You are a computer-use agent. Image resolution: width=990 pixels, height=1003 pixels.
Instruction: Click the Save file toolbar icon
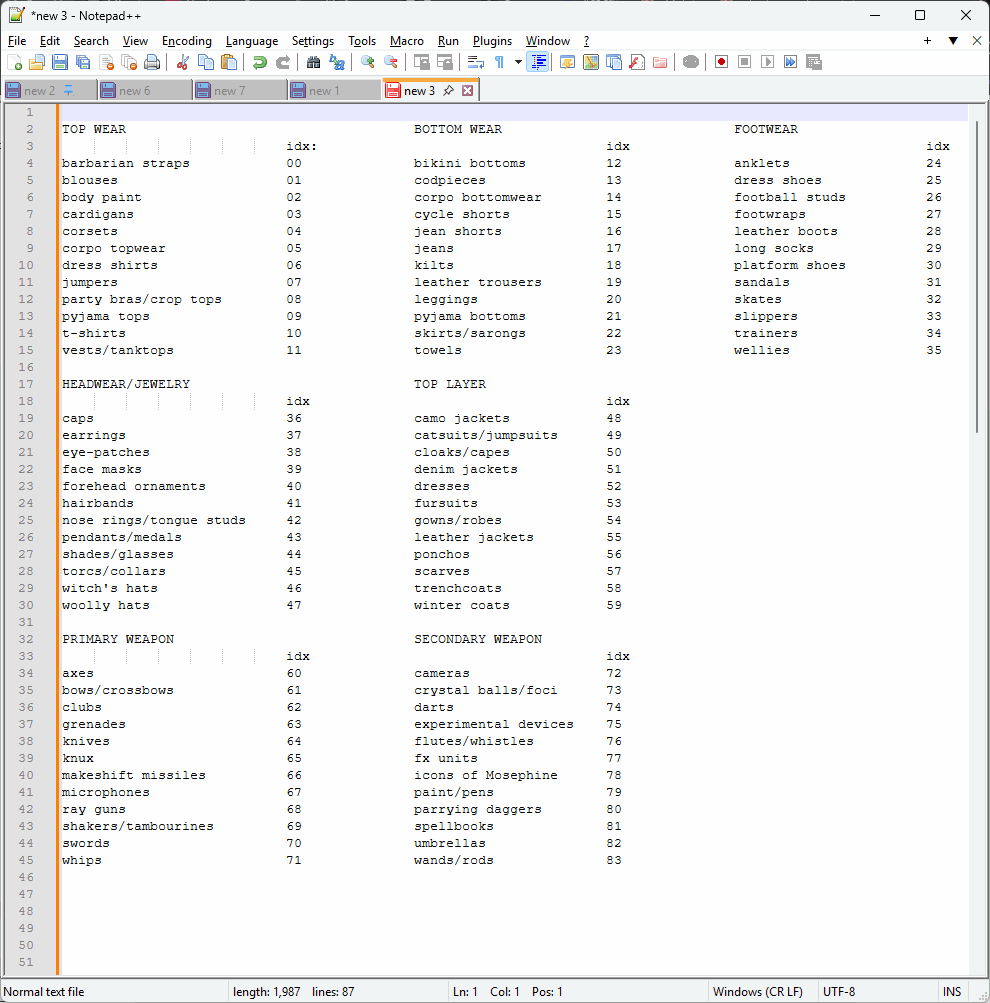(x=60, y=62)
